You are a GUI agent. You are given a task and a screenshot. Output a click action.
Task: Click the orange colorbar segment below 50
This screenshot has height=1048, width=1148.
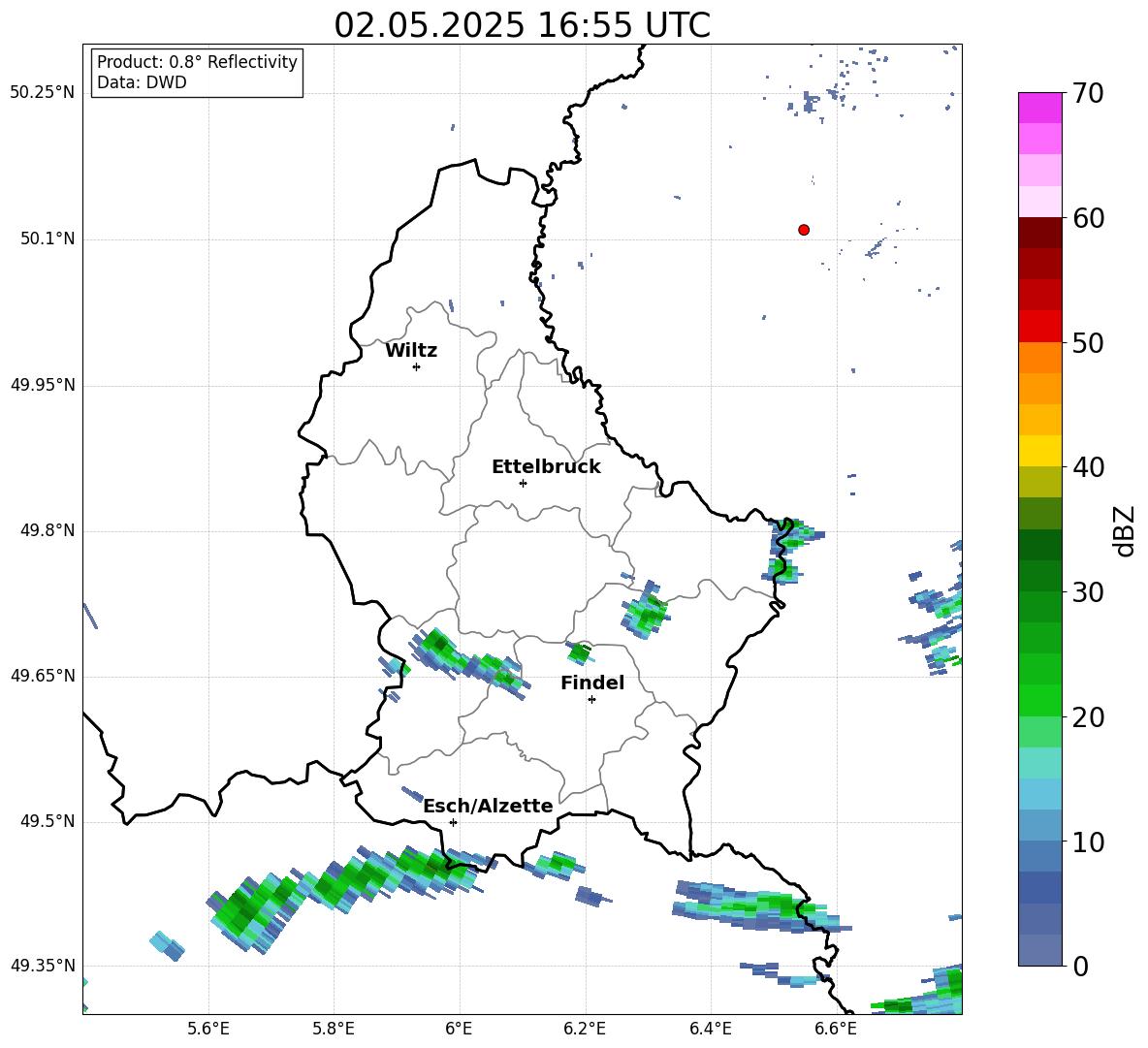1039,358
